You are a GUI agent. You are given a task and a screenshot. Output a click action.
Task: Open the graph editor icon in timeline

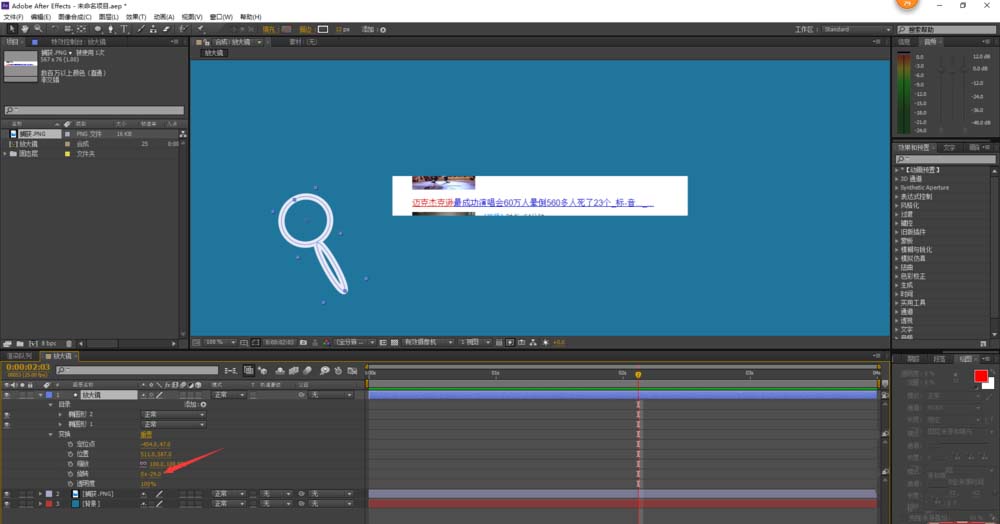(352, 370)
